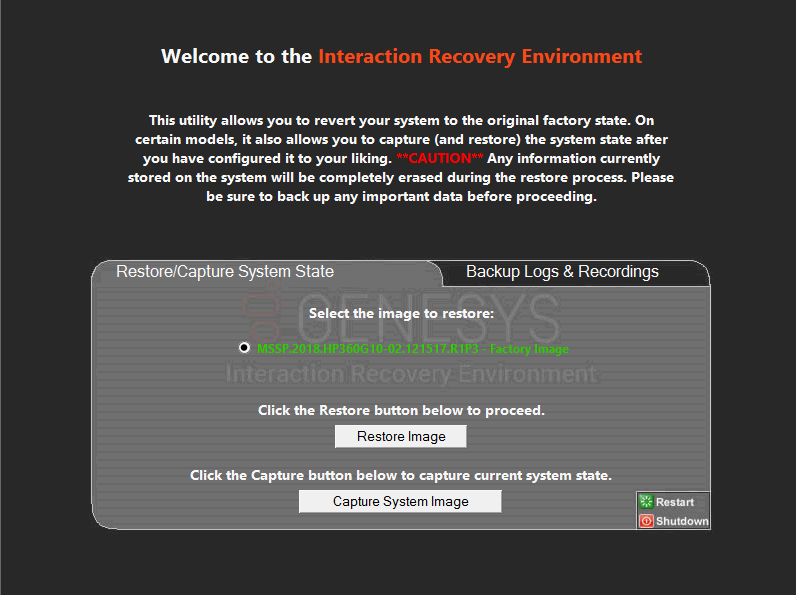Viewport: 796px width, 595px height.
Task: Switch to Backup Logs & Recordings tab
Action: tap(562, 272)
